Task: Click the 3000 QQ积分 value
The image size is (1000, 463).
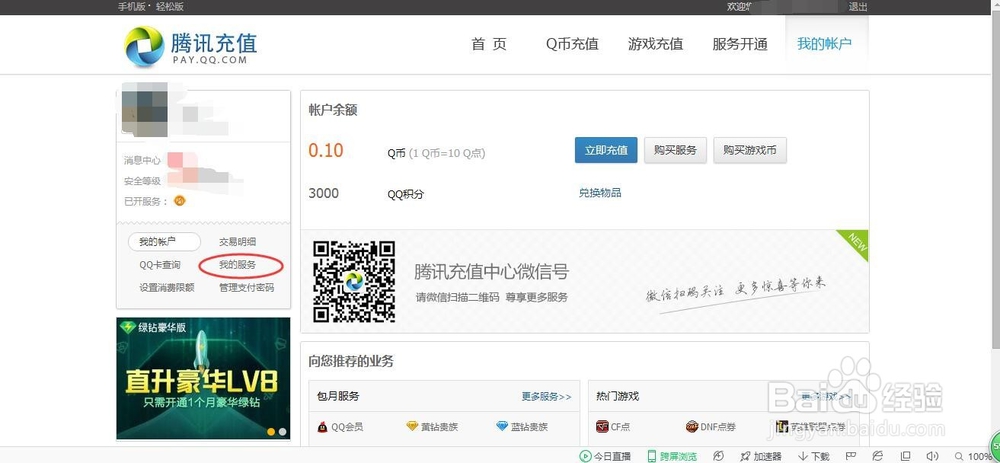Action: (x=323, y=193)
